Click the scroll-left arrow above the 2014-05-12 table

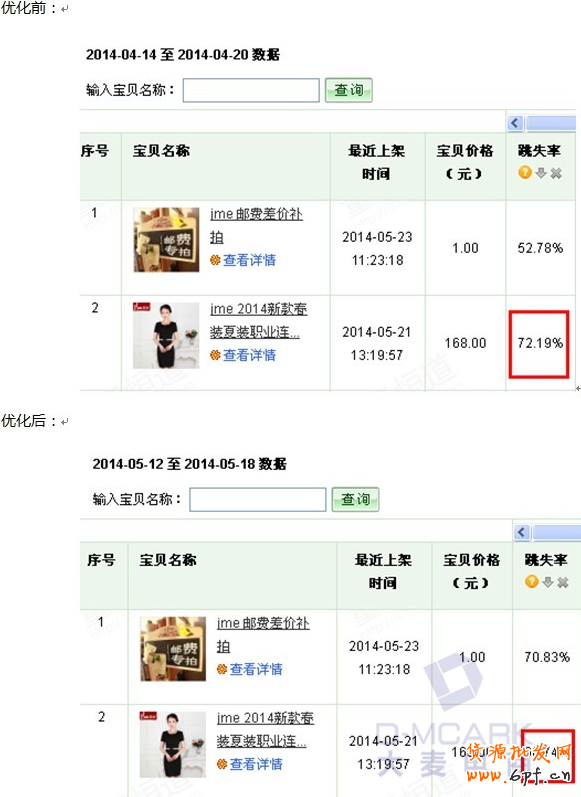(522, 532)
